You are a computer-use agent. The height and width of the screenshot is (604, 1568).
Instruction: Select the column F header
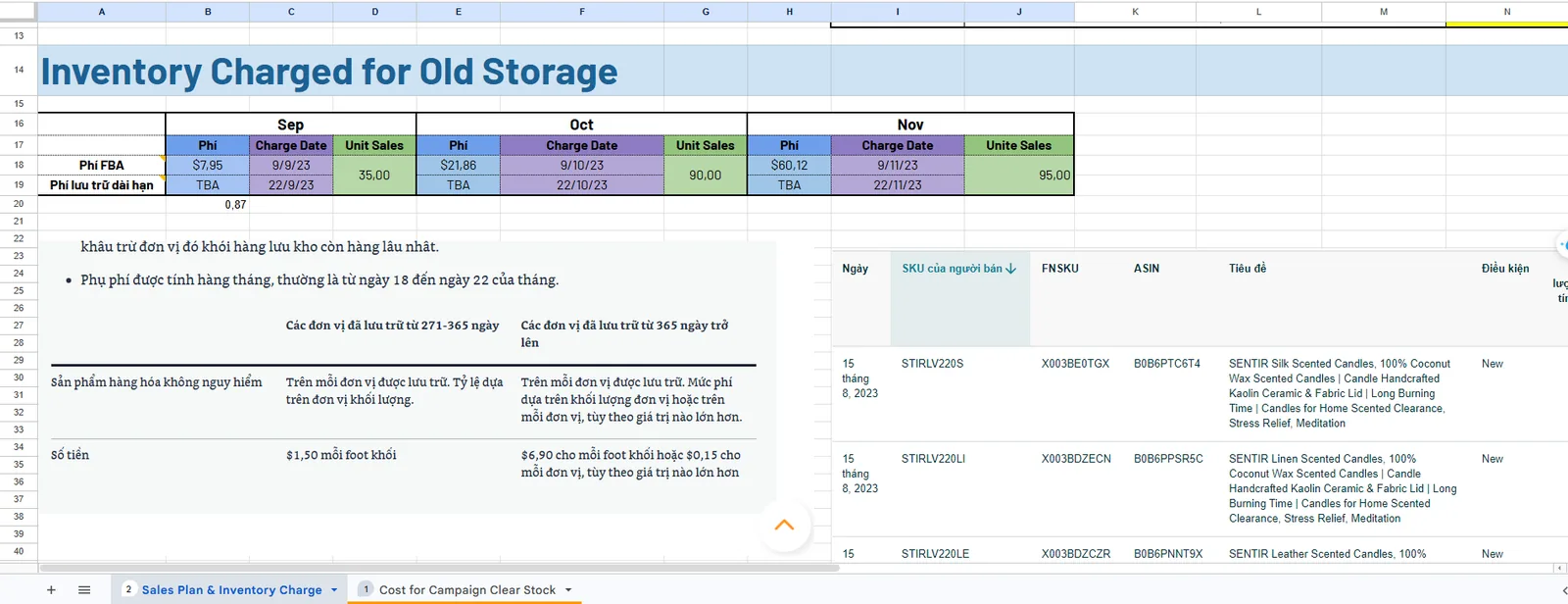pyautogui.click(x=582, y=12)
